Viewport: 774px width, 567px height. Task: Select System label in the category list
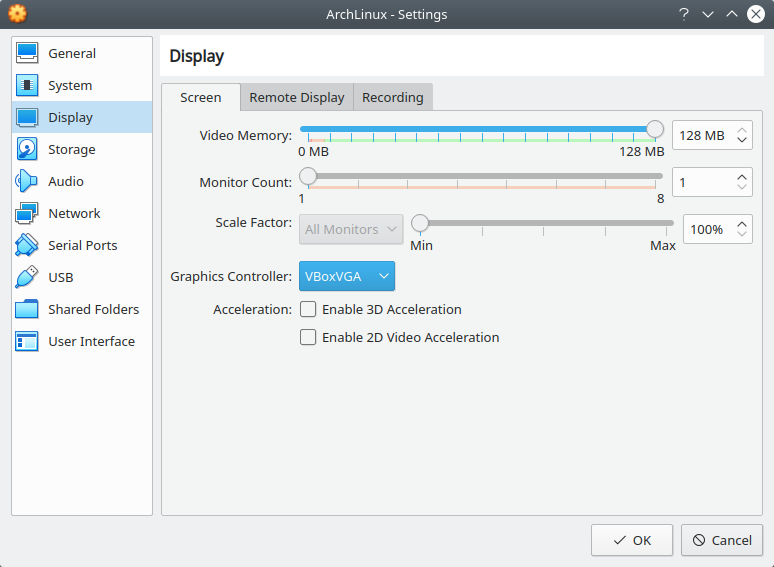click(x=70, y=86)
